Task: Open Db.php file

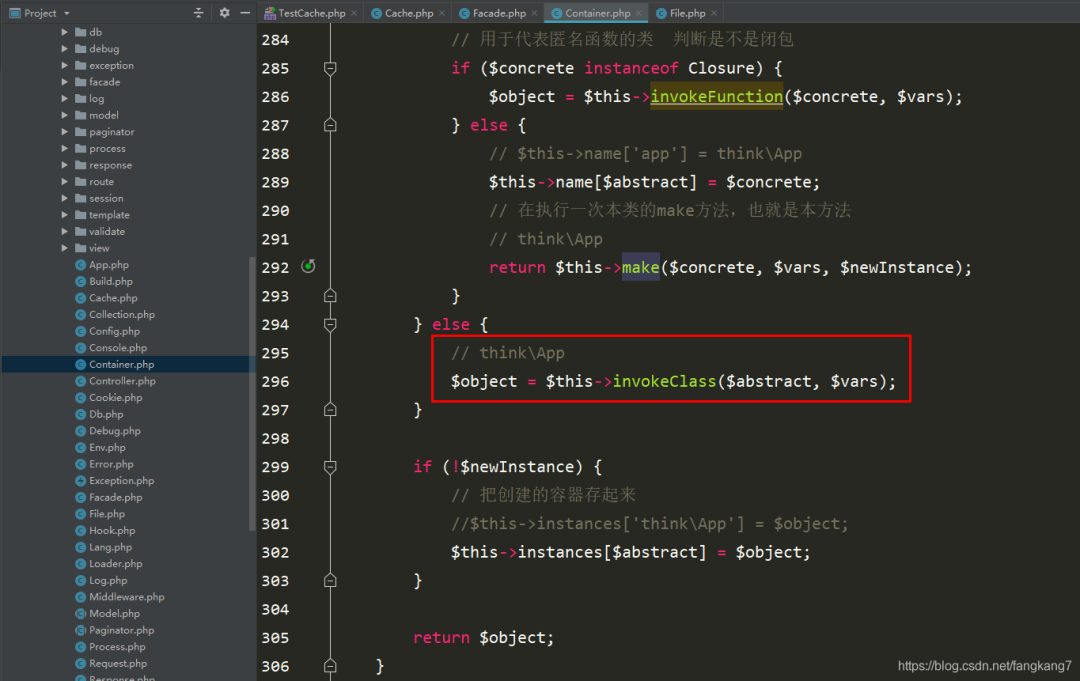Action: pyautogui.click(x=99, y=414)
